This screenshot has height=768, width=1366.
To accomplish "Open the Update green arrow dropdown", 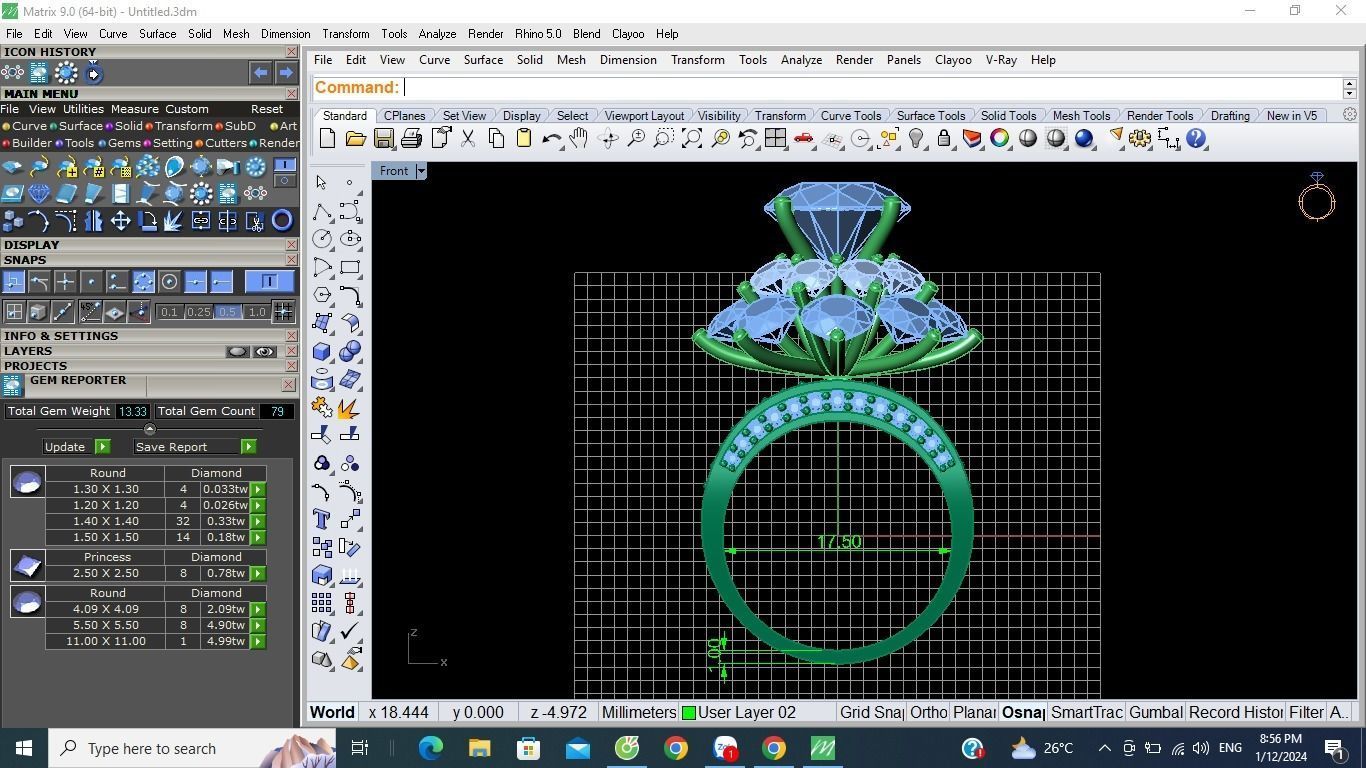I will [102, 447].
